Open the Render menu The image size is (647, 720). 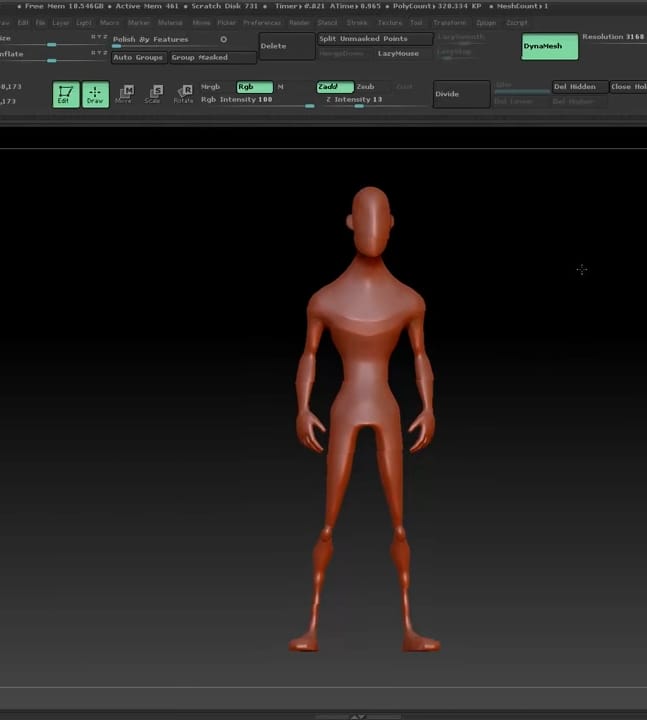299,22
